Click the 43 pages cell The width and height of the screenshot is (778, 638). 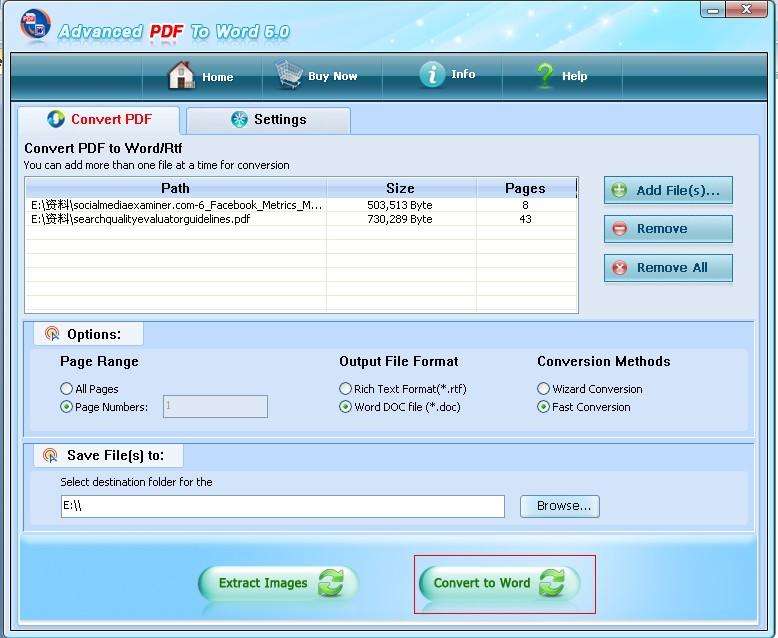coord(525,219)
